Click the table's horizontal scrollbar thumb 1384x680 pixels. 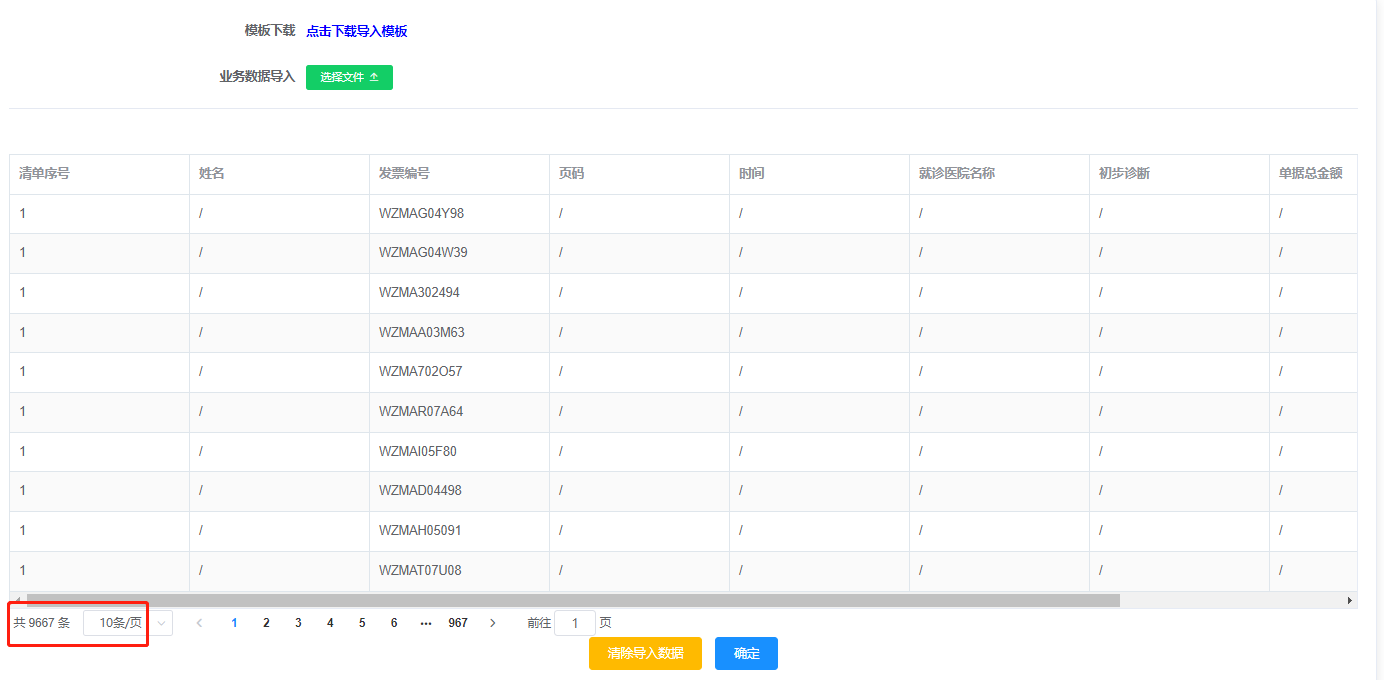pos(572,600)
